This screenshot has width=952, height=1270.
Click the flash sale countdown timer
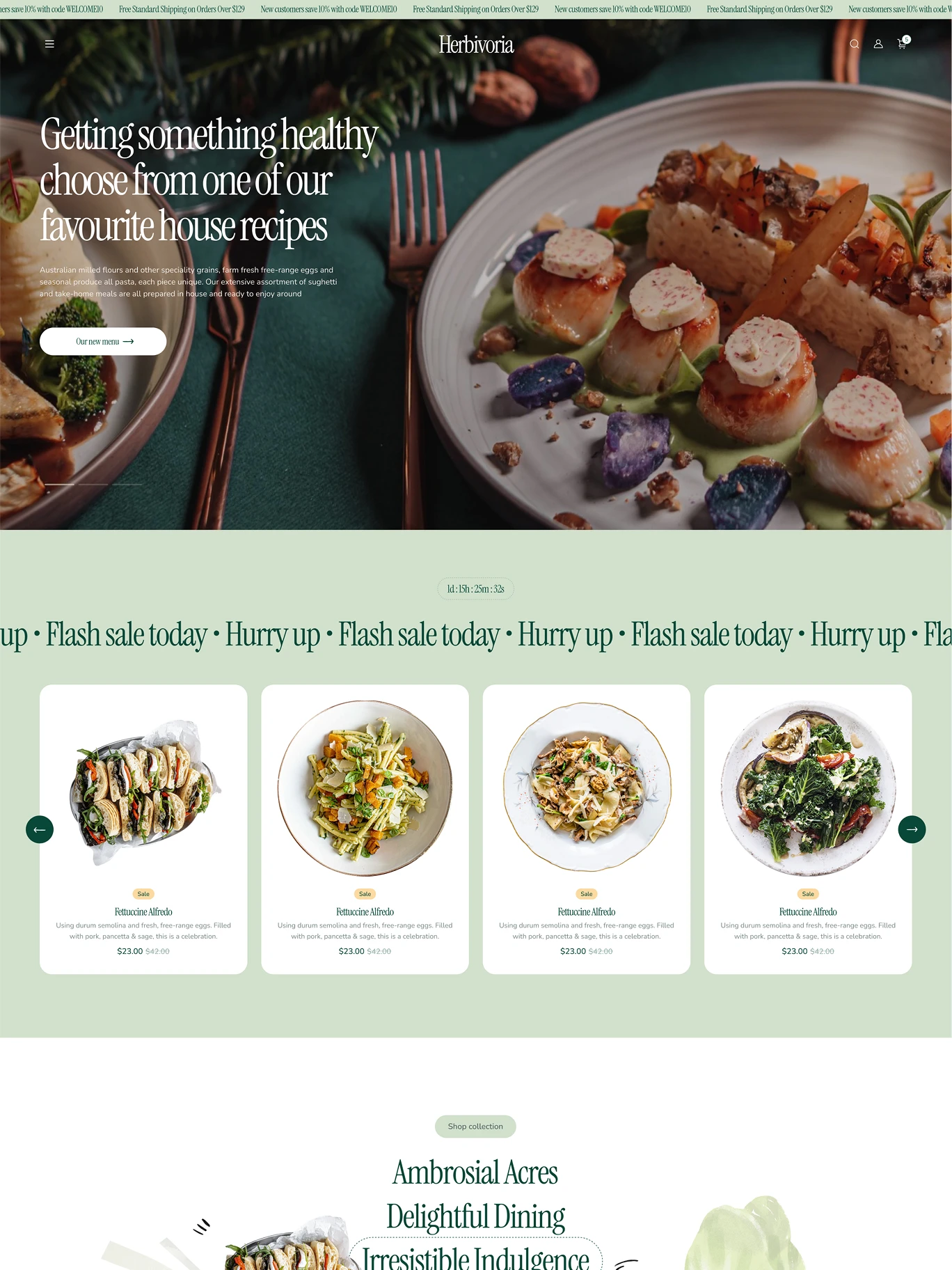pyautogui.click(x=475, y=589)
